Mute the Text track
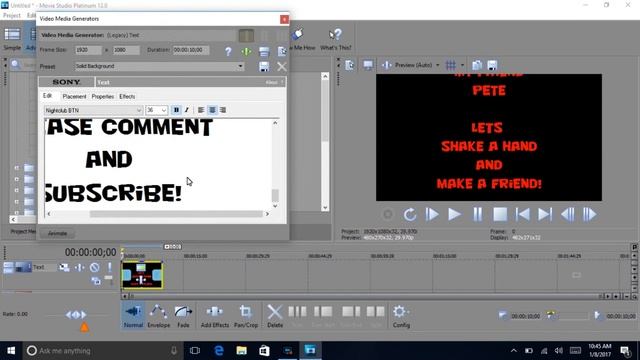This screenshot has height=360, width=640. [95, 267]
